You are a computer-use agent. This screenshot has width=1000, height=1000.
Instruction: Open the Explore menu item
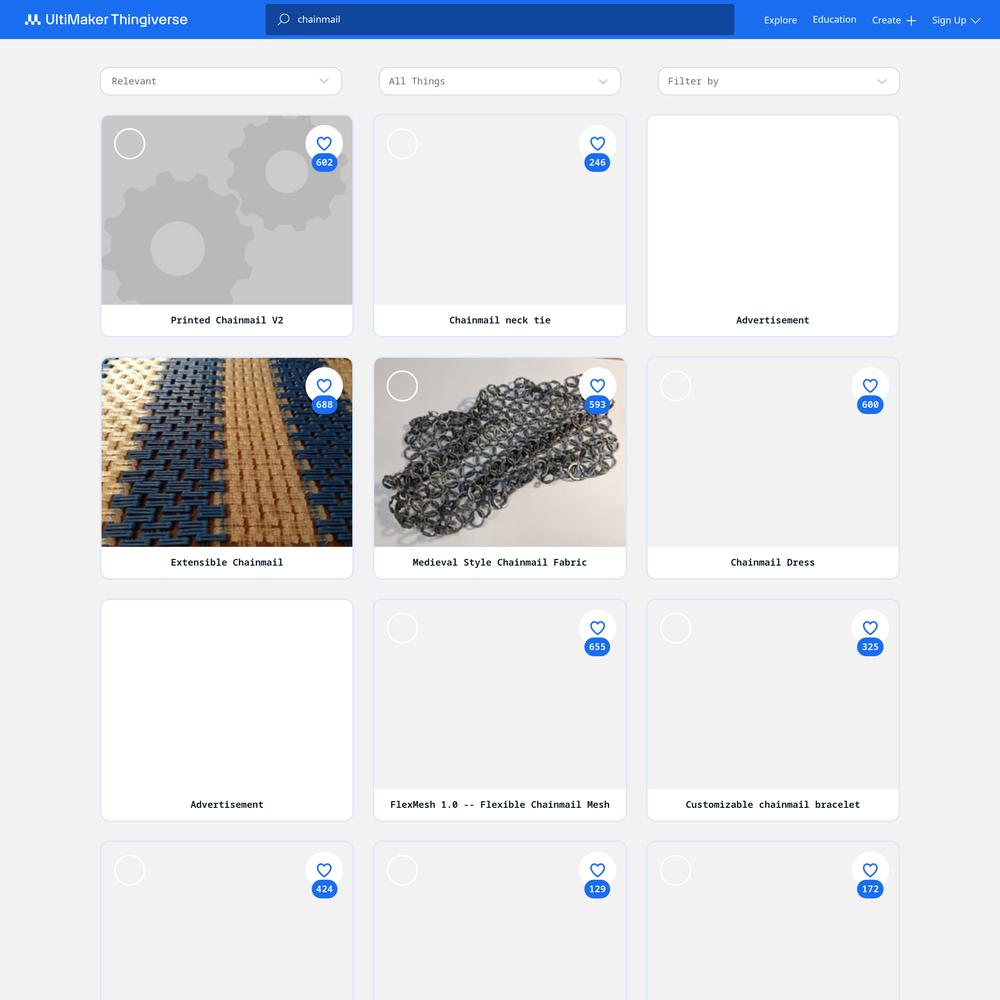click(780, 20)
